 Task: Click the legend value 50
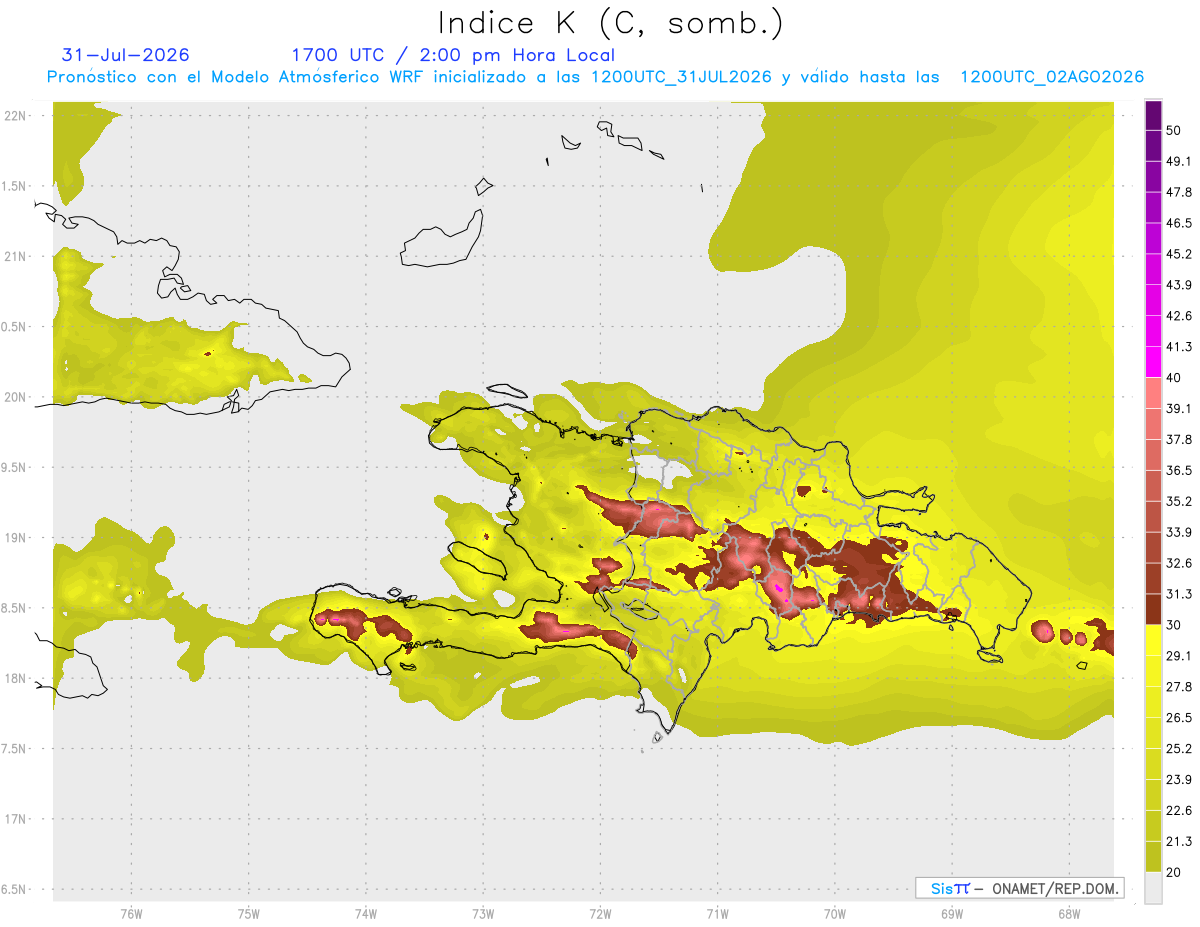pyautogui.click(x=1174, y=130)
